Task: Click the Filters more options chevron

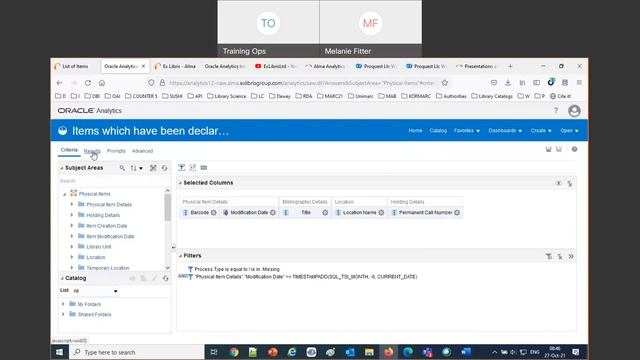Action: [571, 256]
